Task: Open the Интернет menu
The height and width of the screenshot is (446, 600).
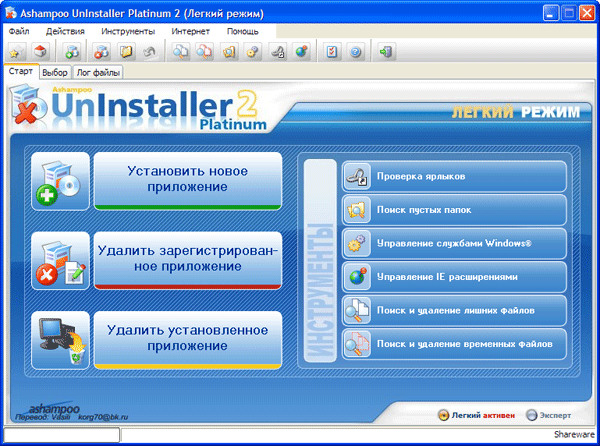Action: pos(191,31)
